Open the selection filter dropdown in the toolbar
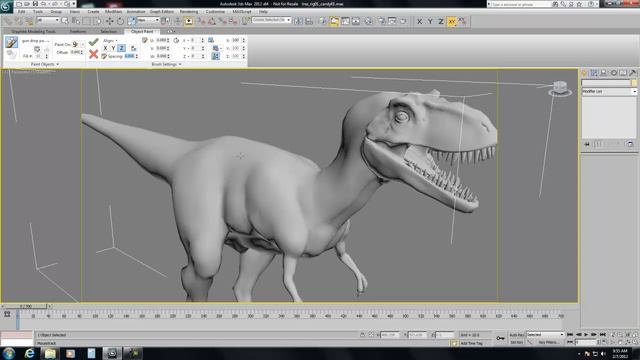 tap(48, 20)
